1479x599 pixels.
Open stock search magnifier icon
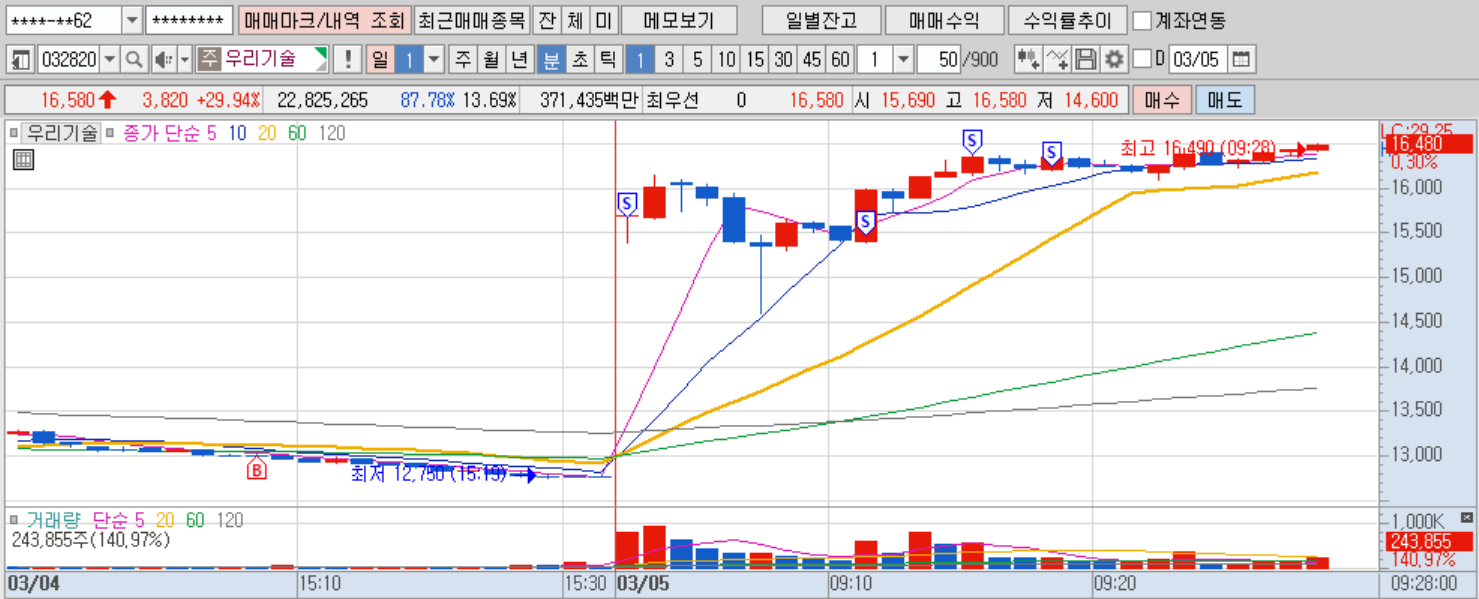(134, 60)
